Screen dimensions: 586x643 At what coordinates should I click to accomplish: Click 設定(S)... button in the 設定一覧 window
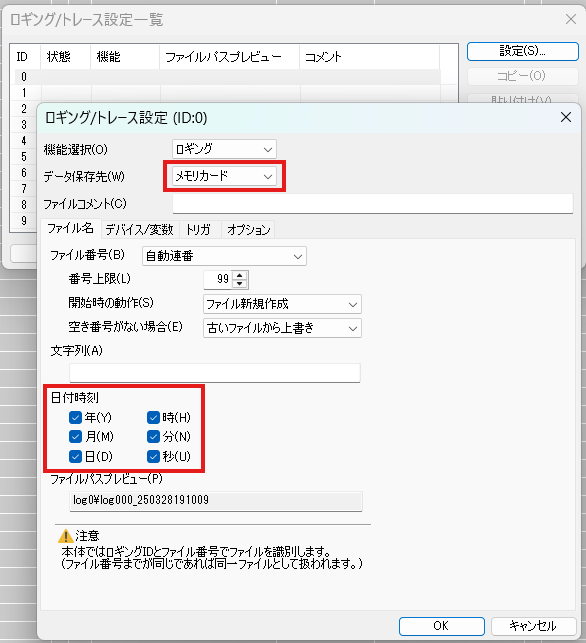tap(522, 51)
